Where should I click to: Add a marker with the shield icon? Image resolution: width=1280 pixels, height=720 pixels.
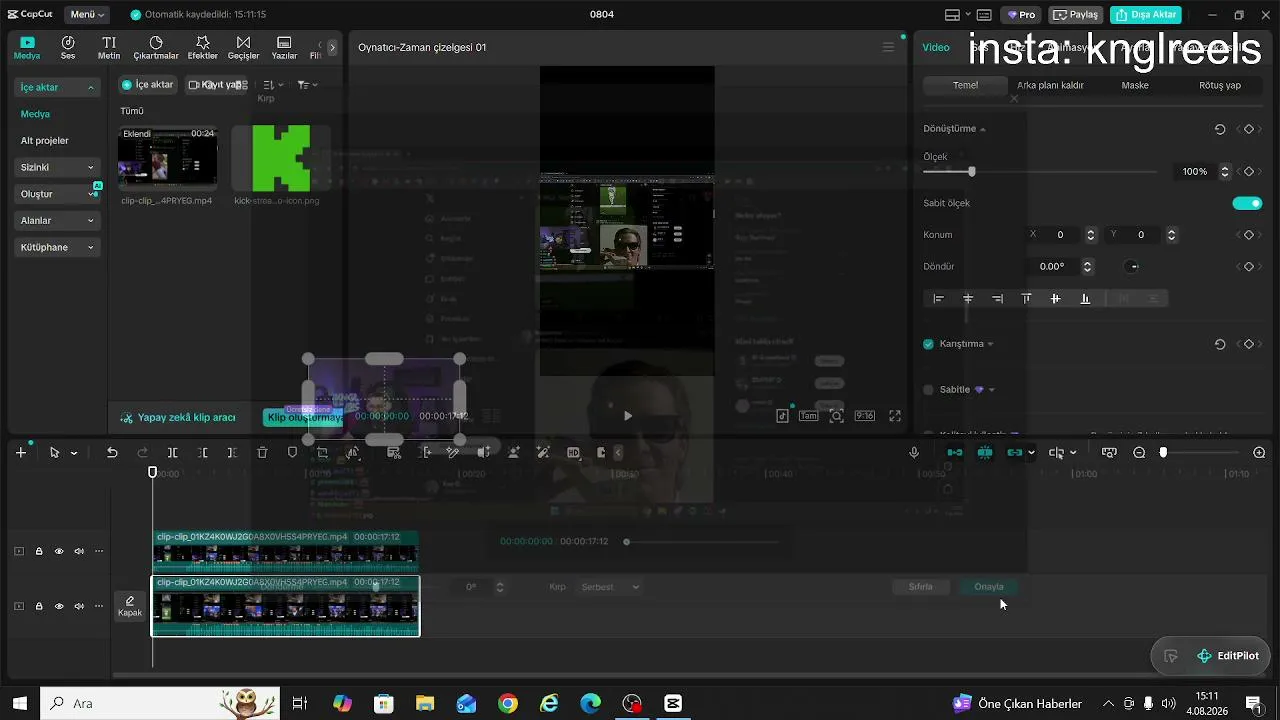(292, 453)
